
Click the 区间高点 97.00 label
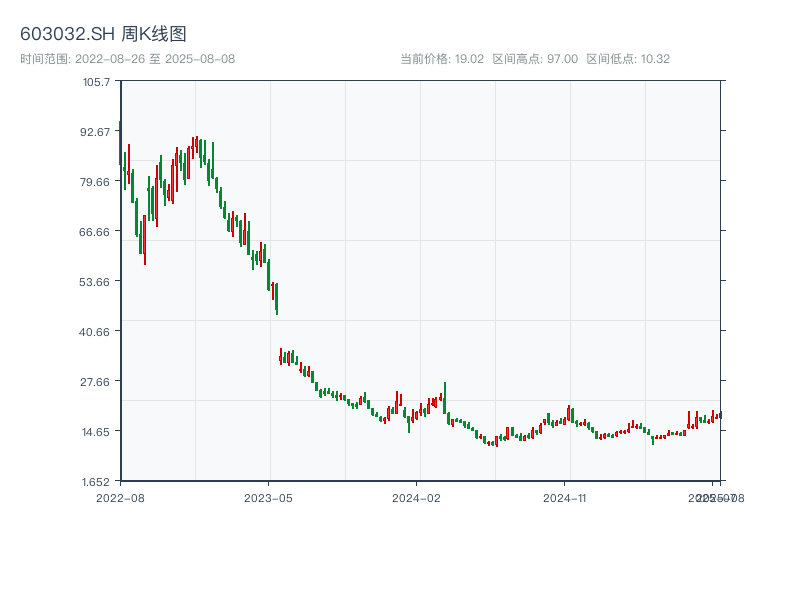pos(535,59)
